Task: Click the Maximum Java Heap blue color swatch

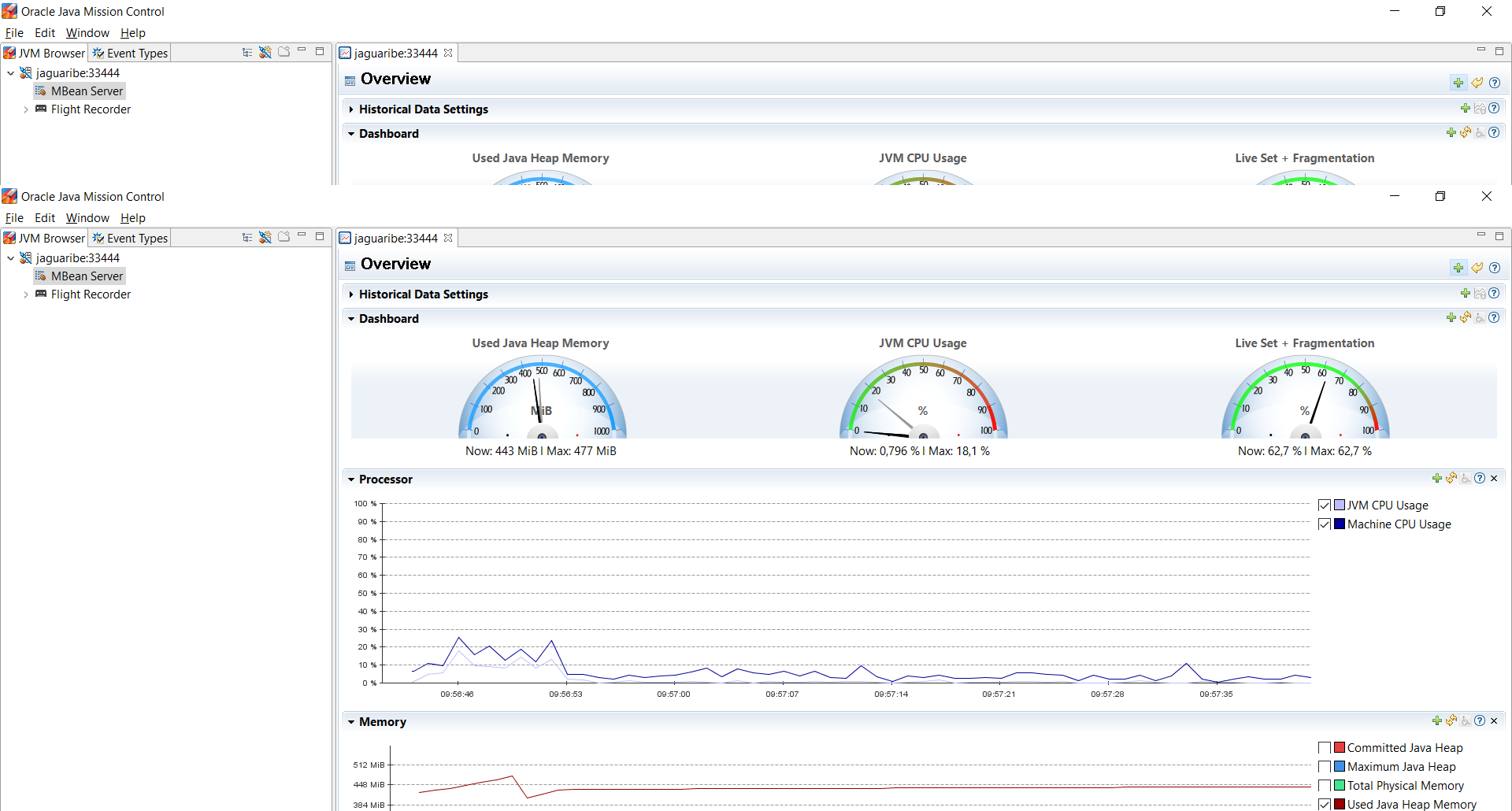Action: [1340, 767]
